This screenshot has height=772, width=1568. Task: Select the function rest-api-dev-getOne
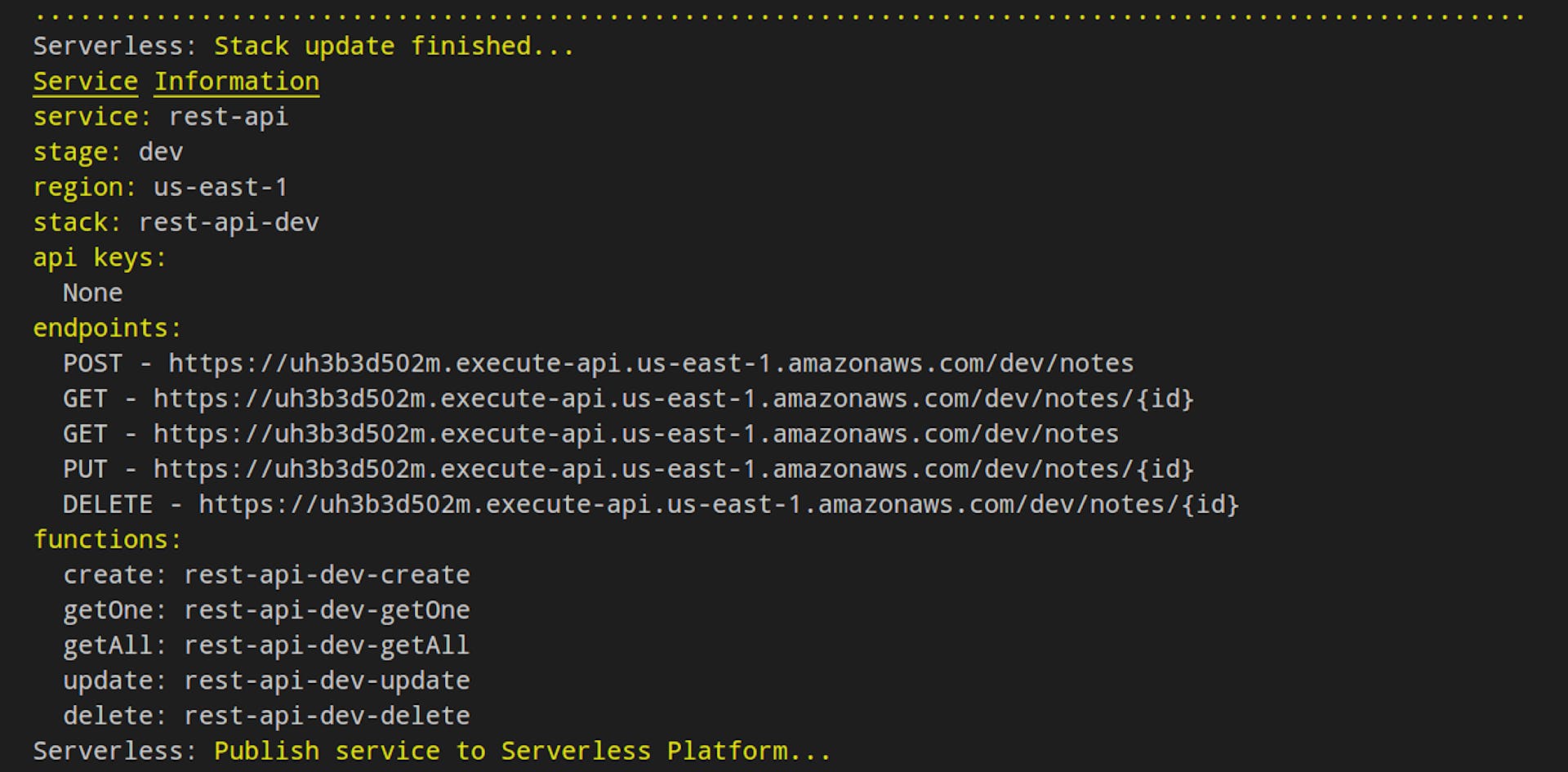[326, 609]
